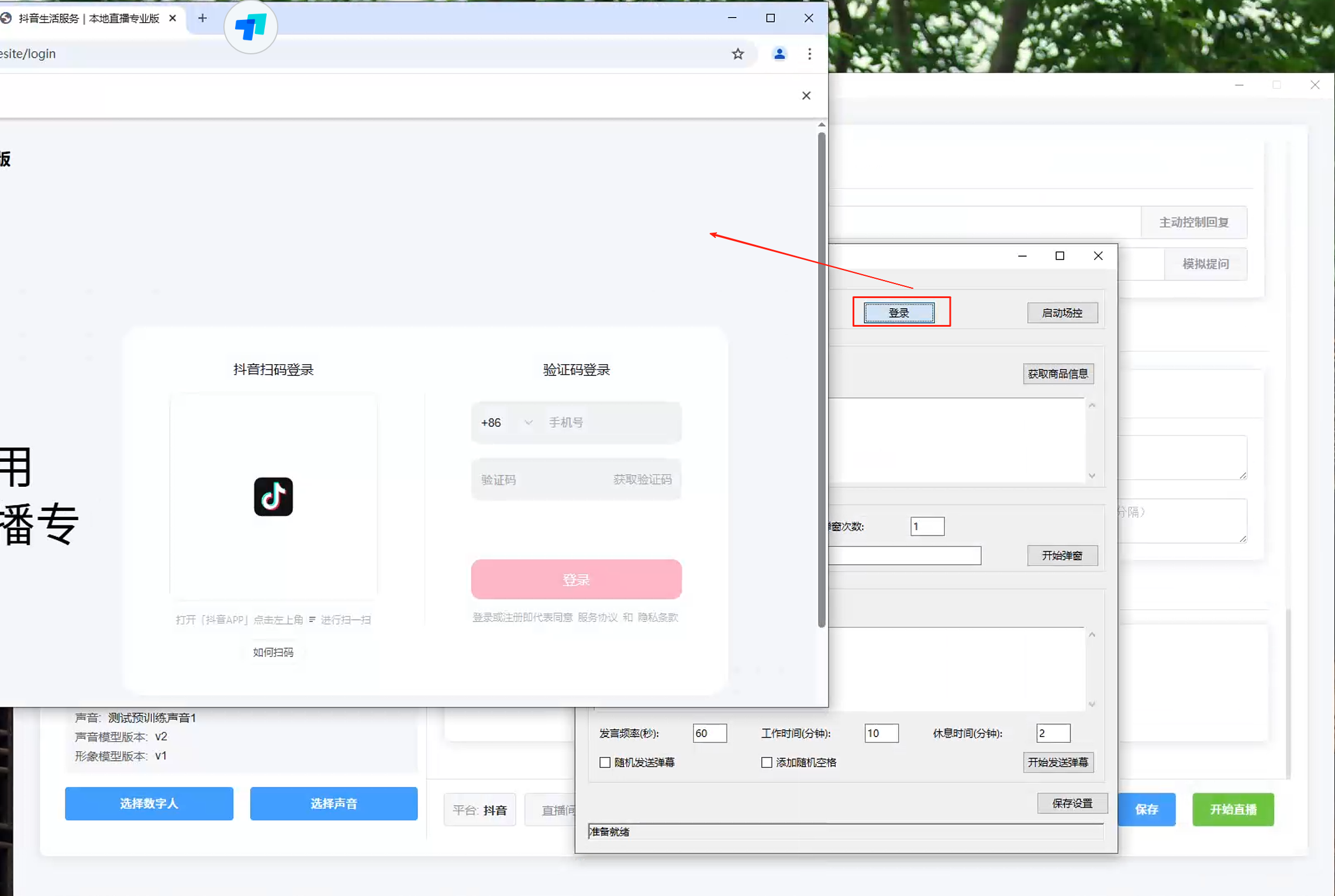Click the 获取商品信息 button
The image size is (1335, 896).
1058,374
